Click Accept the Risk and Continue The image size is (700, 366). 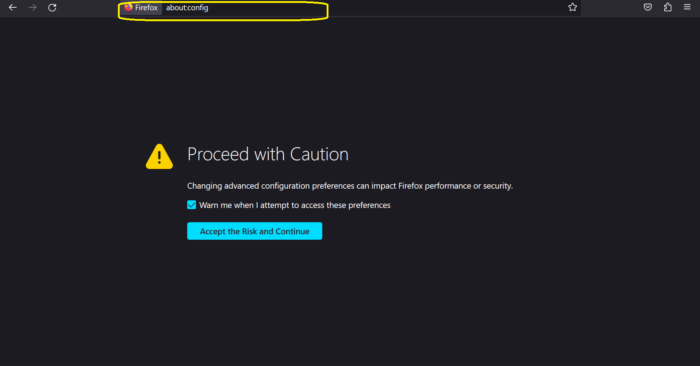point(254,231)
